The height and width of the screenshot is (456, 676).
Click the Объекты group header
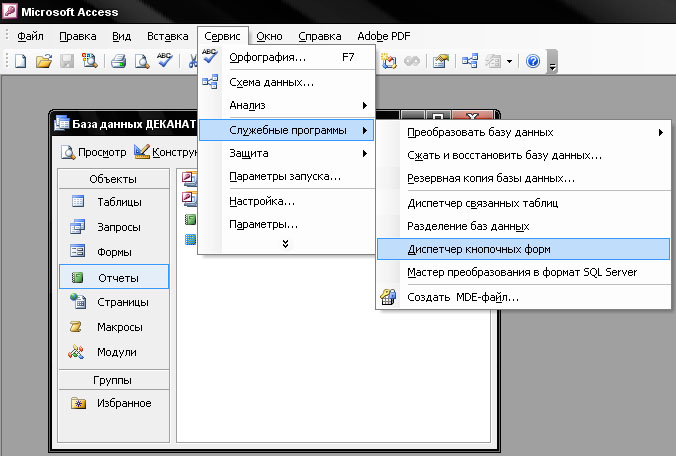[113, 179]
